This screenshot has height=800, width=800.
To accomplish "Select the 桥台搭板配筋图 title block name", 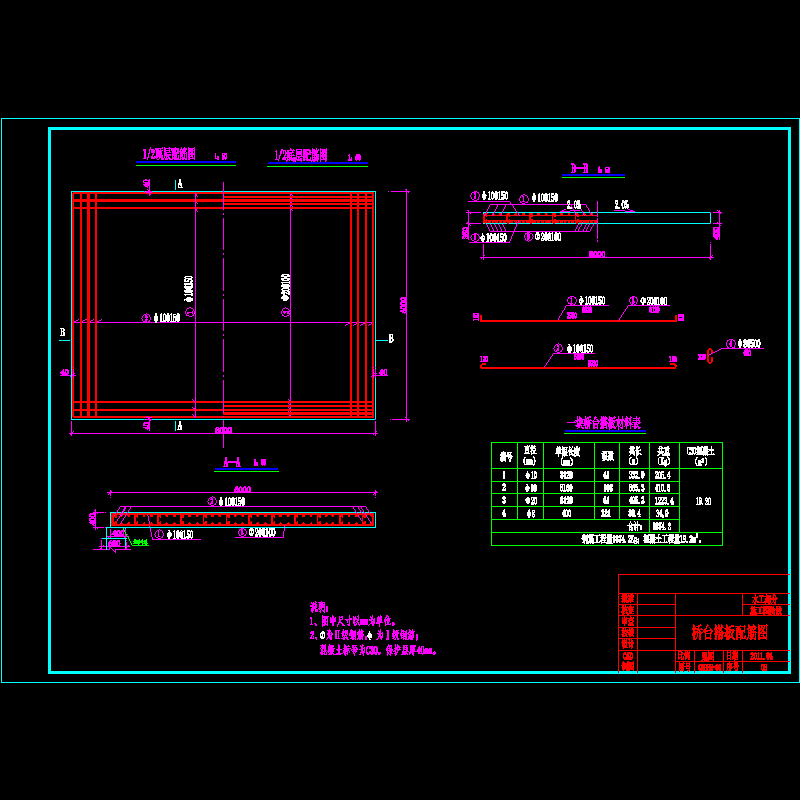I will click(x=730, y=632).
